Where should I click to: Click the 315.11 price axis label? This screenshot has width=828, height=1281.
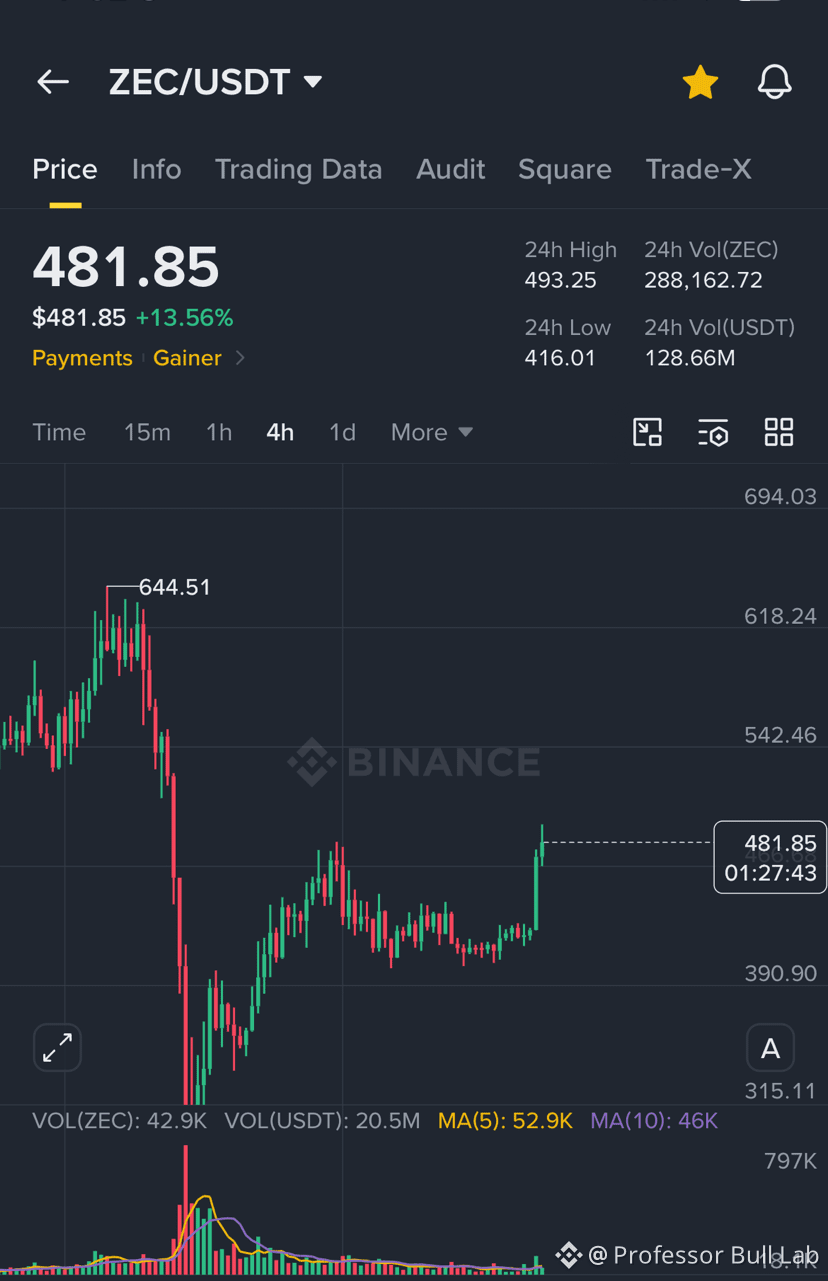pyautogui.click(x=780, y=1091)
